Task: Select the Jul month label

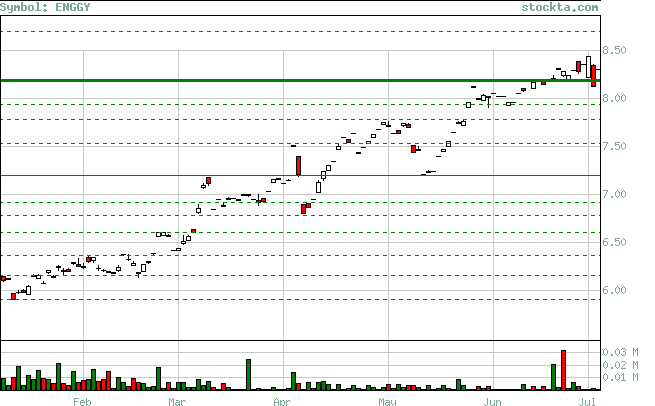Action: [x=587, y=402]
